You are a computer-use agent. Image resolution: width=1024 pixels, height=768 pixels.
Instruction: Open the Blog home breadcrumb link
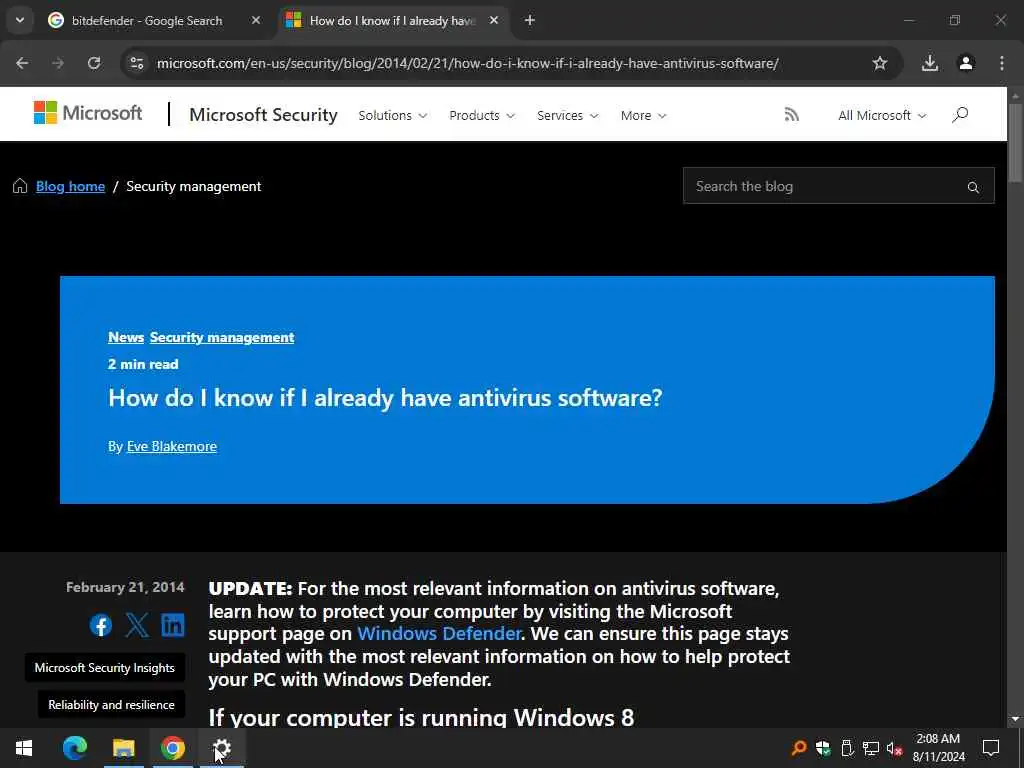point(71,186)
